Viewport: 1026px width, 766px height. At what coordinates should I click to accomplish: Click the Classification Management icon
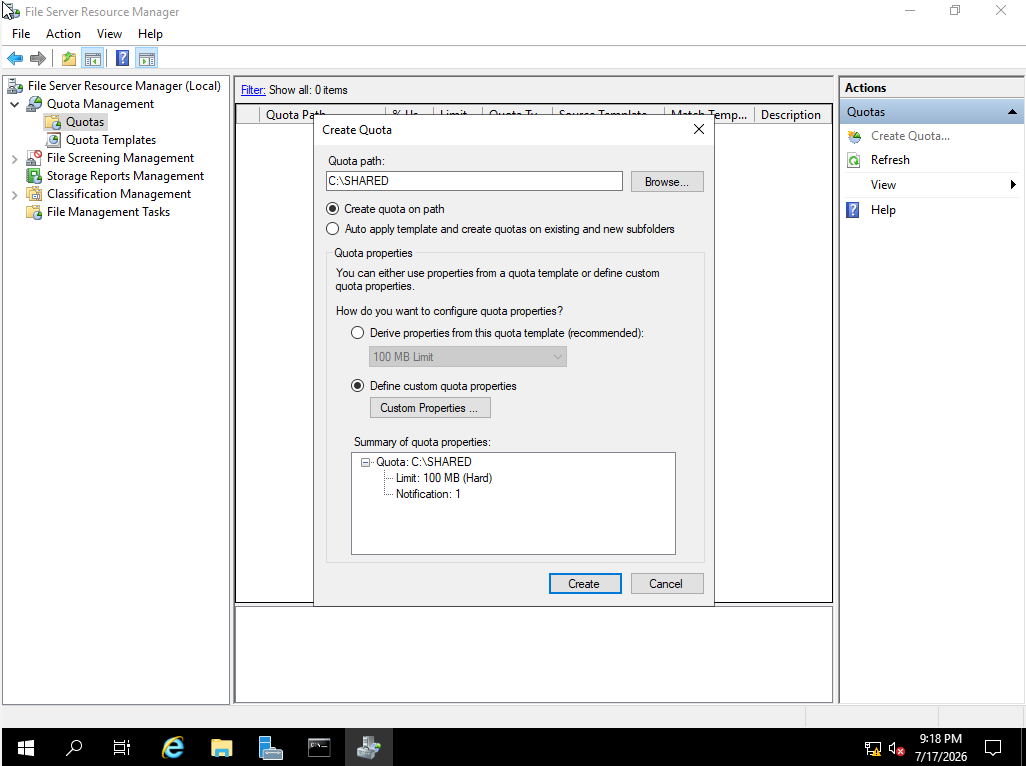point(34,194)
